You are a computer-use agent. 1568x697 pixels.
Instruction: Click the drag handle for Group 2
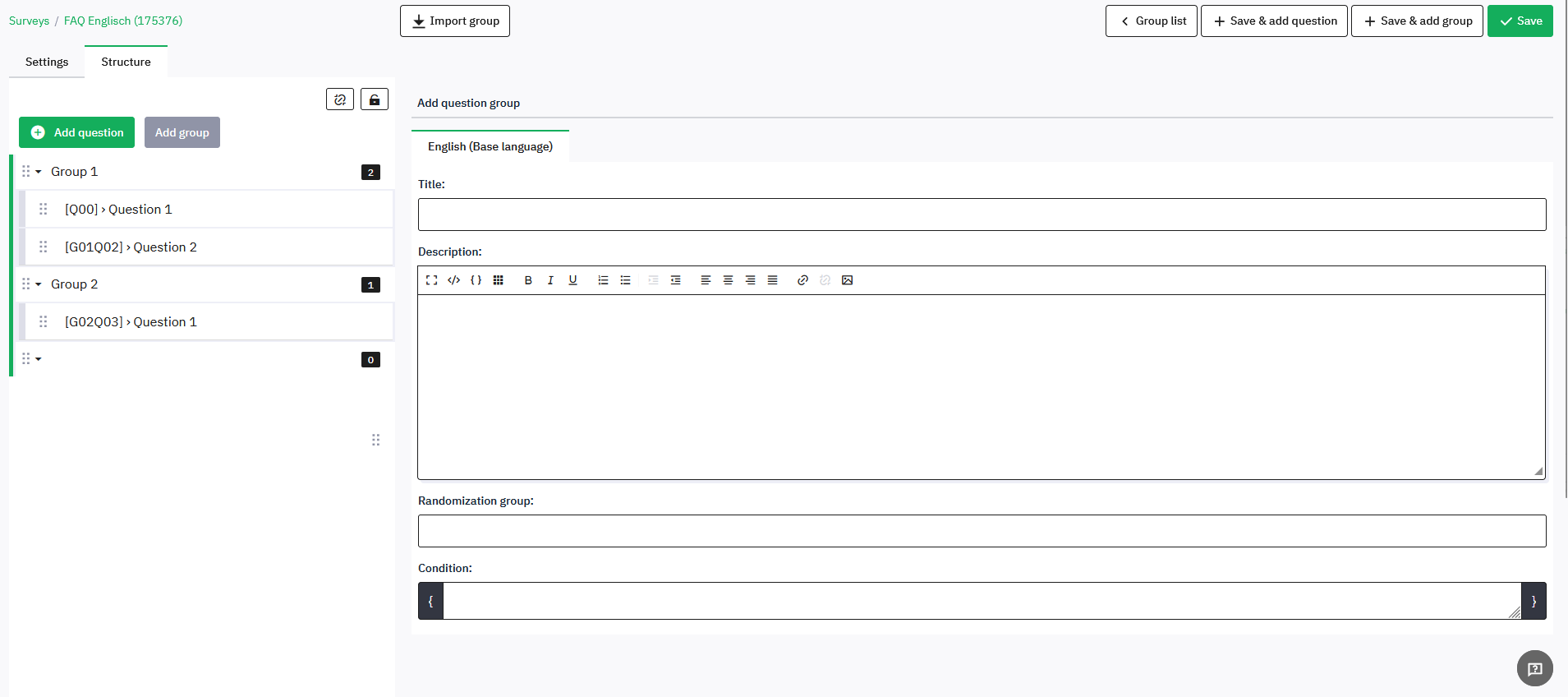point(26,284)
